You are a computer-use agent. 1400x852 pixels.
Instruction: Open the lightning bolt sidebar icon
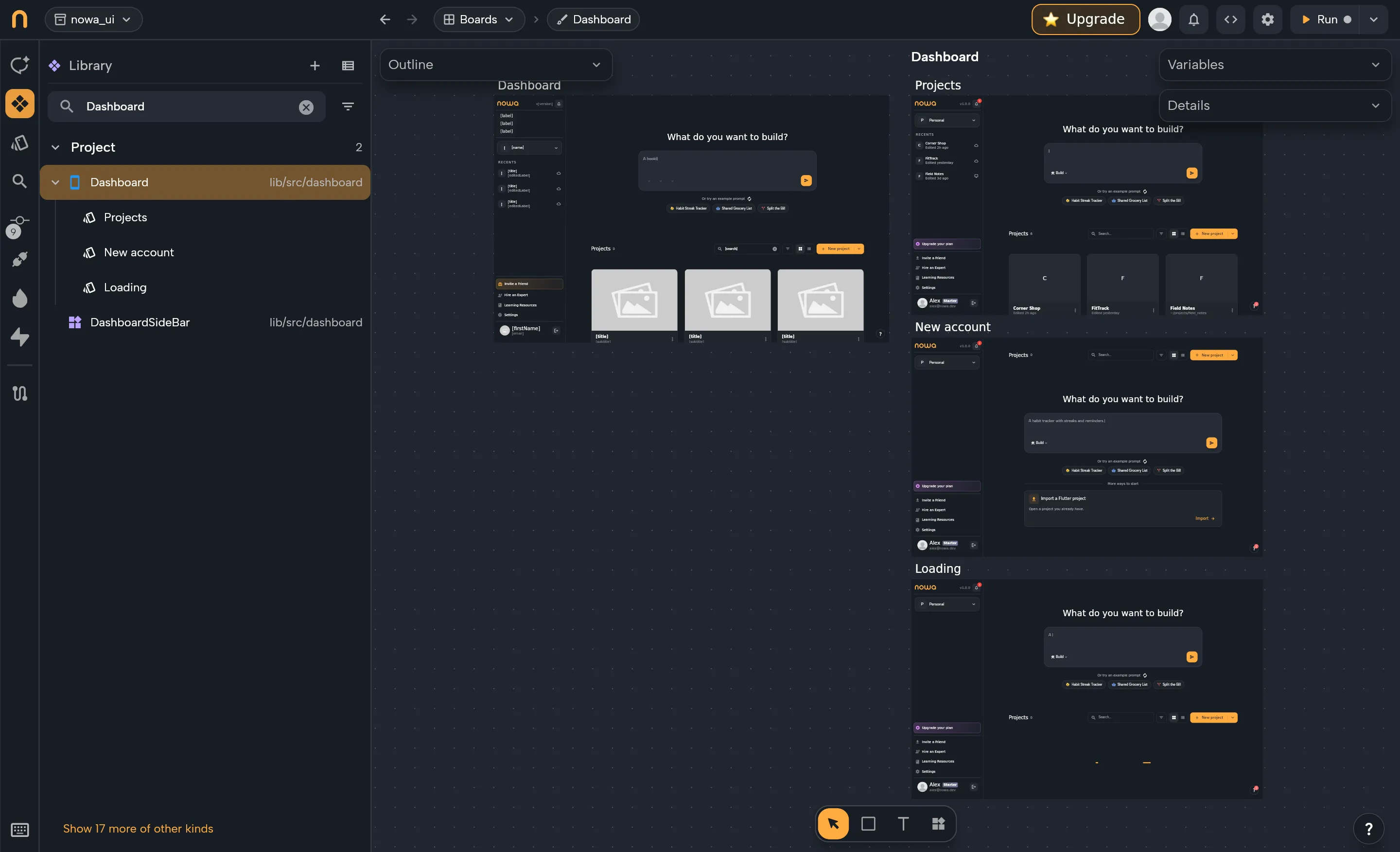19,337
